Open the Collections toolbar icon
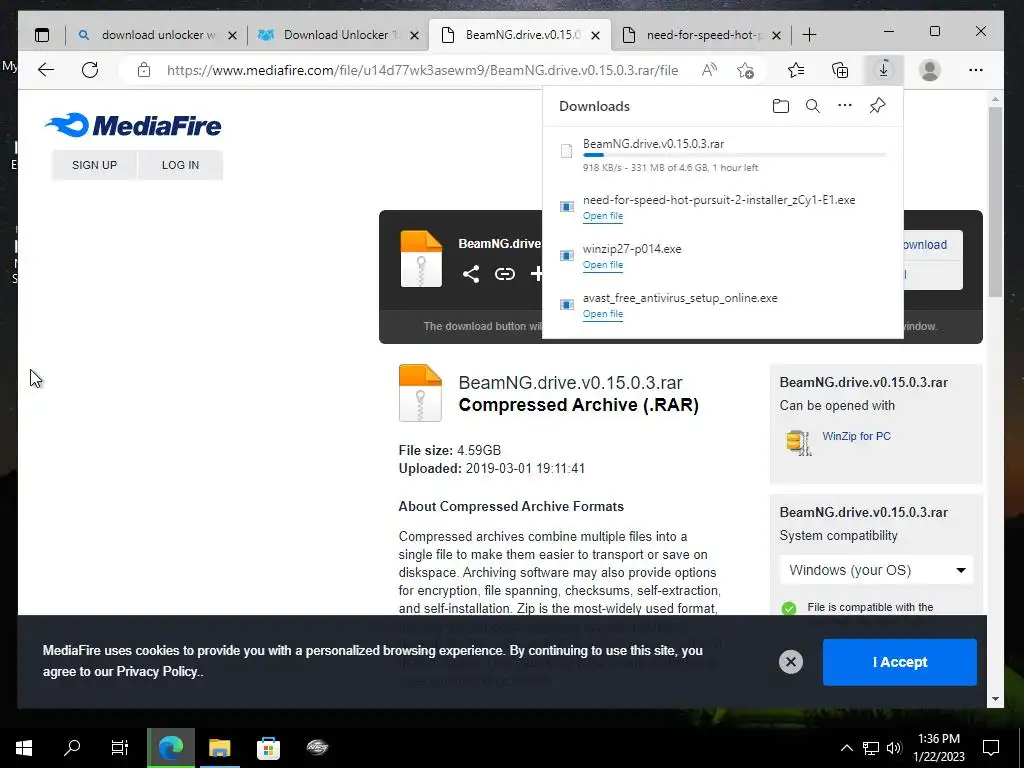The height and width of the screenshot is (768, 1024). click(x=840, y=70)
